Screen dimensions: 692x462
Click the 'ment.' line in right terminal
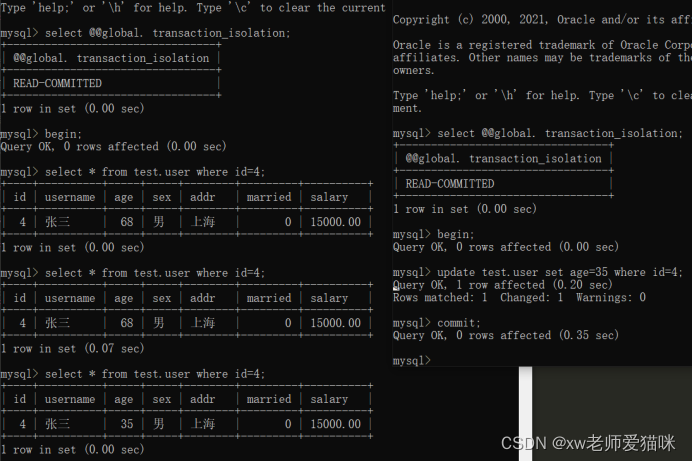point(407,109)
